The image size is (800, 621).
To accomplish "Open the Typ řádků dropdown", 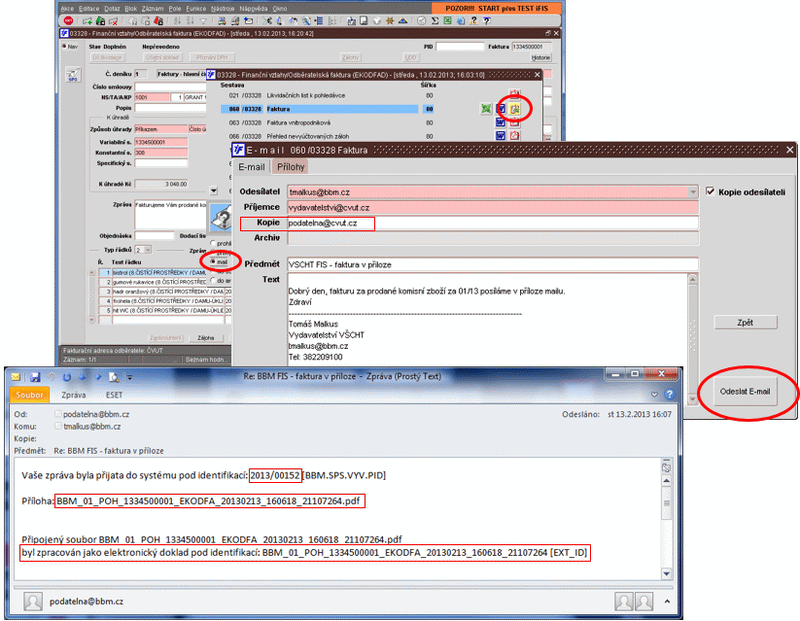I will tap(148, 250).
